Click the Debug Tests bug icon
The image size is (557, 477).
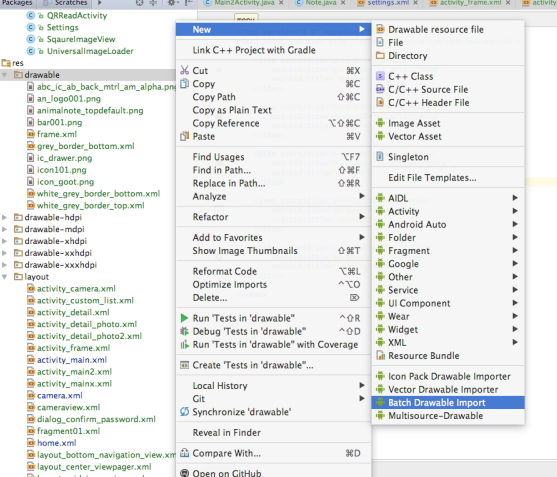[184, 331]
